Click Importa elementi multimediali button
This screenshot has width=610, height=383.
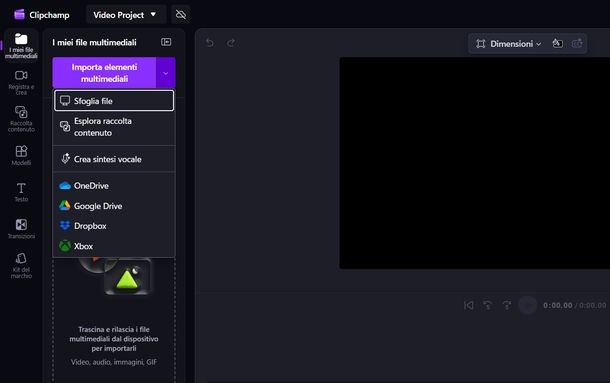click(x=104, y=73)
